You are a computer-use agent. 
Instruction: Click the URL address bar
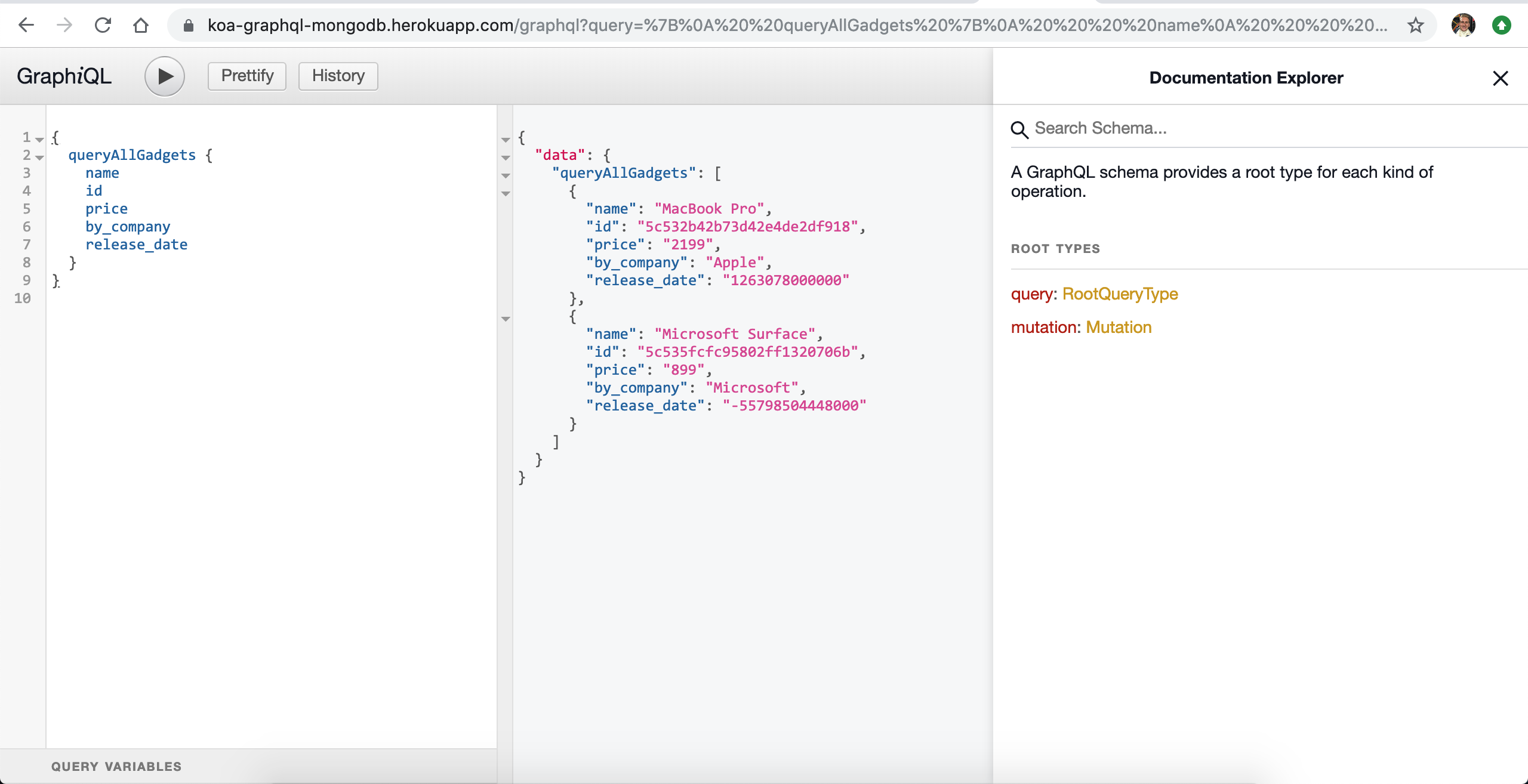click(797, 25)
